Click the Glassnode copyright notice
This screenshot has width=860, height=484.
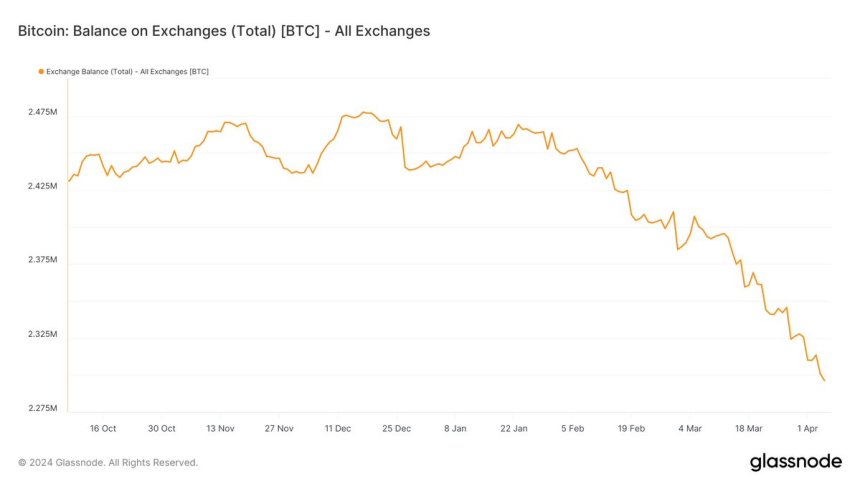tap(108, 463)
